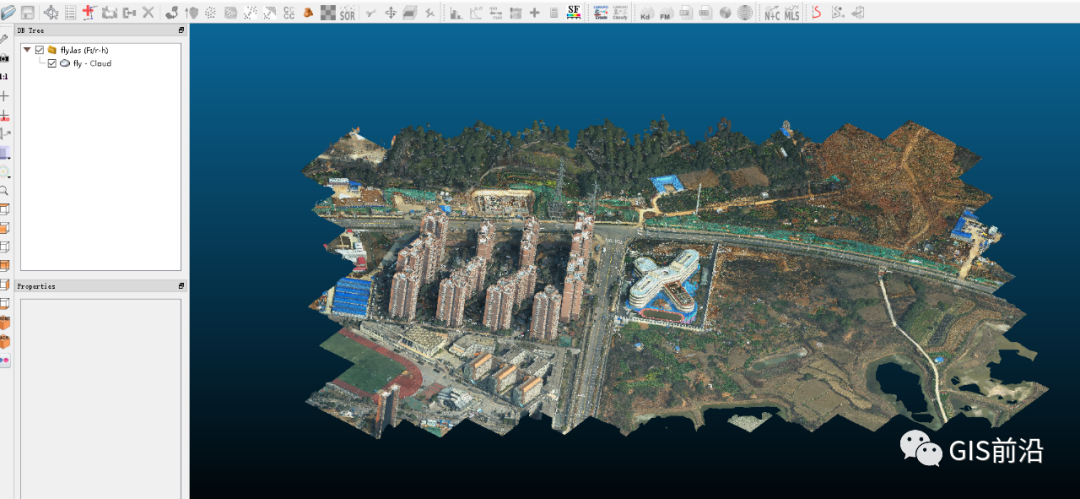Click the red cross translate/rotate icon
This screenshot has width=1080, height=499.
coord(90,12)
